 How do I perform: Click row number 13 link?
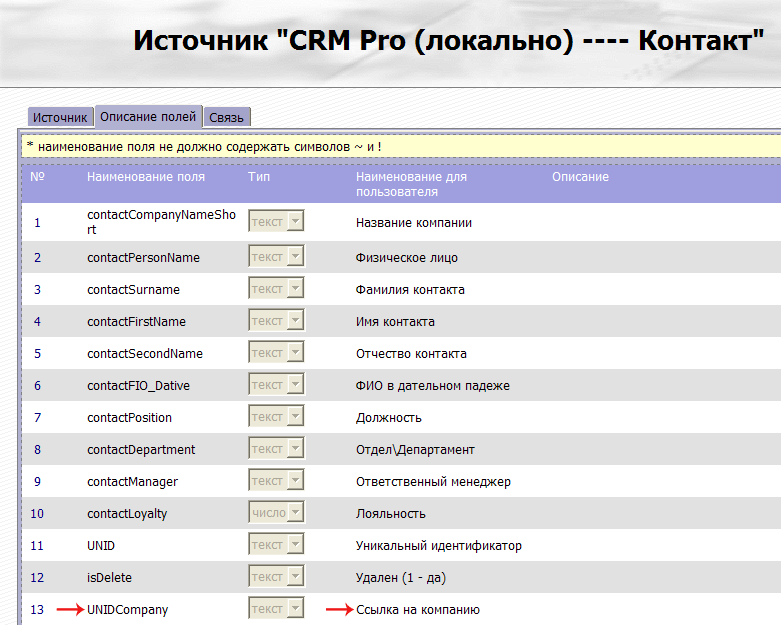(x=37, y=610)
